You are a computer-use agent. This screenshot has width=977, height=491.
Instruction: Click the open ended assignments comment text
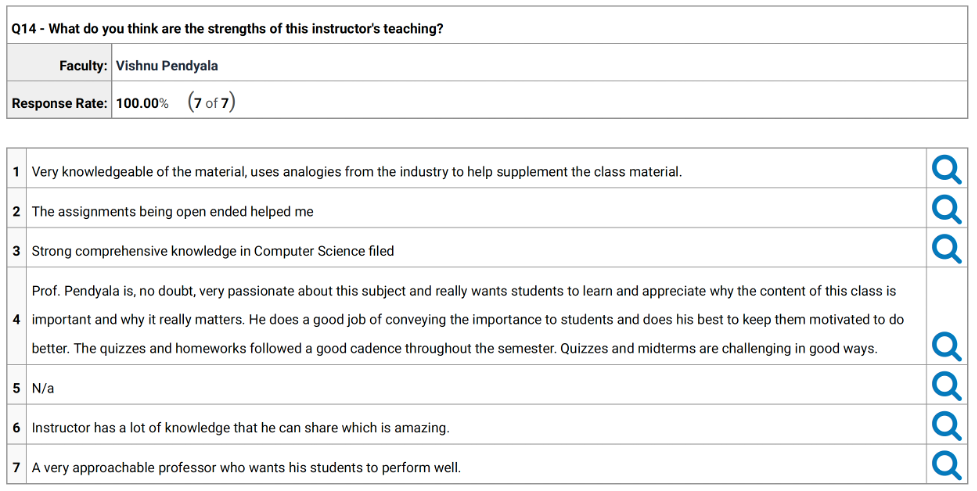[172, 212]
